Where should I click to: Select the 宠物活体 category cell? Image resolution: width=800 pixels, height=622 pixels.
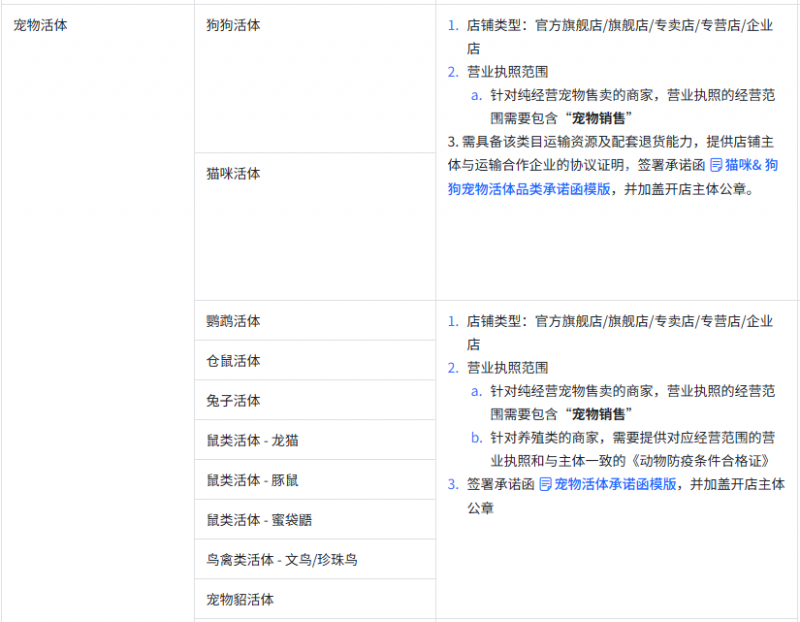tap(41, 26)
